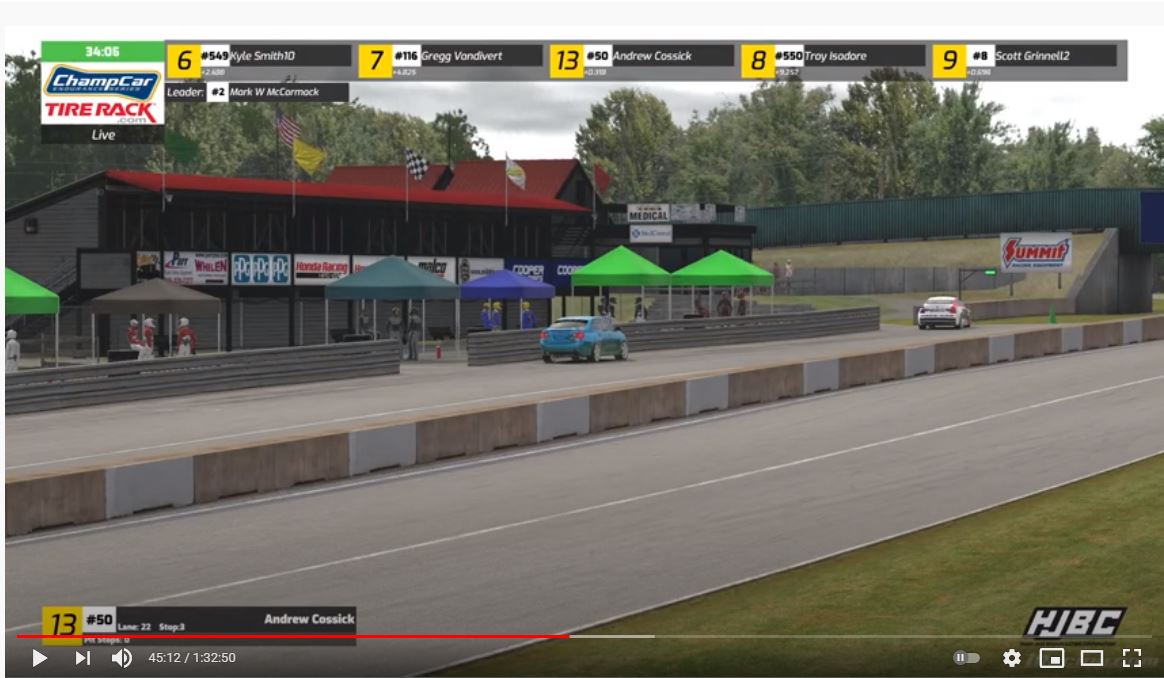
Task: Select the #549 Kyle Smith10 standings entry
Action: (258, 60)
